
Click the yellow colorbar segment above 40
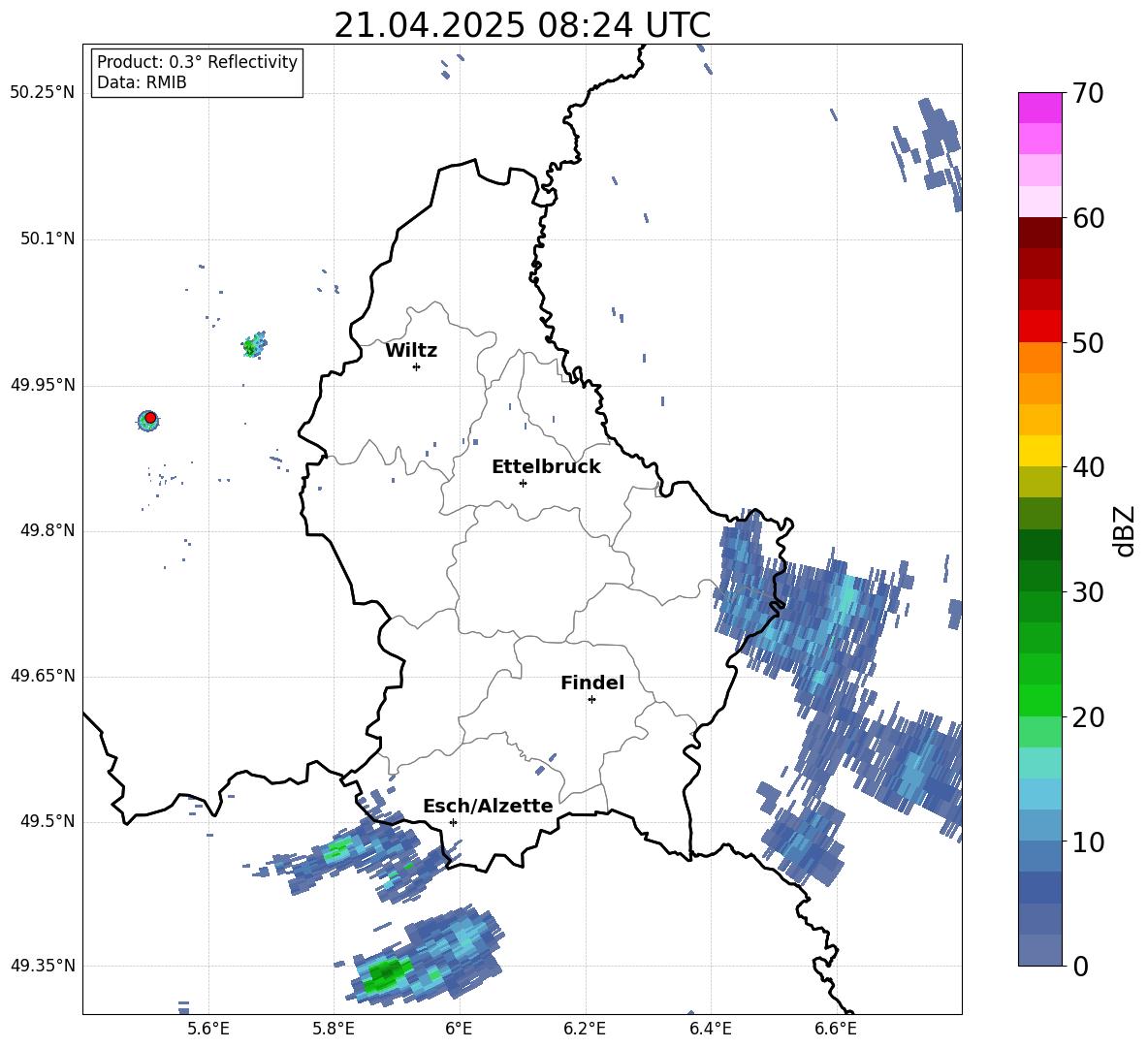[x=1039, y=451]
